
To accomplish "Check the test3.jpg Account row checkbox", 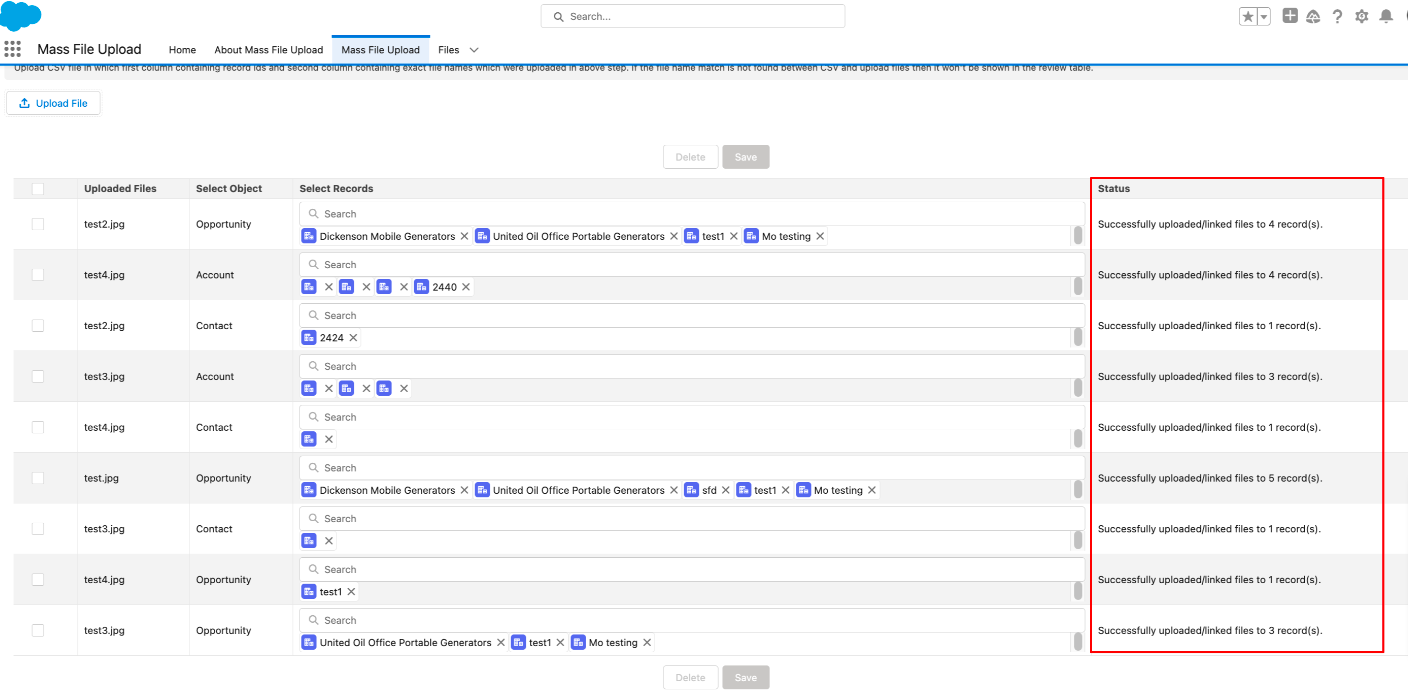I will point(38,377).
